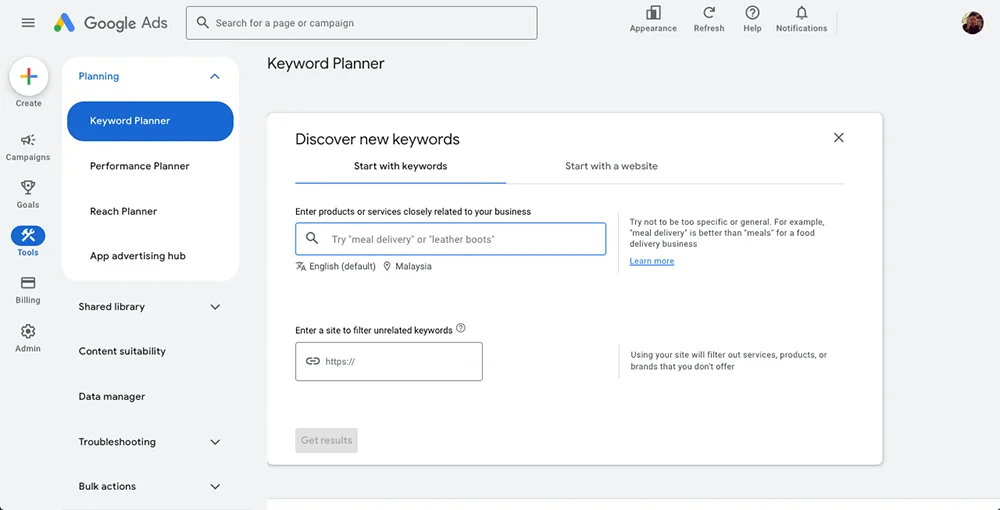Click the Appearance icon
This screenshot has height=510, width=1000.
point(653,13)
